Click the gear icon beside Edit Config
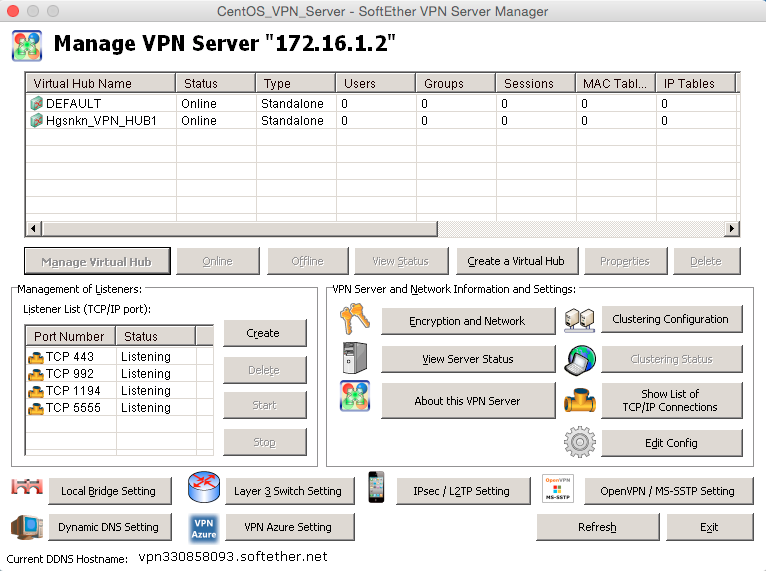 point(579,442)
